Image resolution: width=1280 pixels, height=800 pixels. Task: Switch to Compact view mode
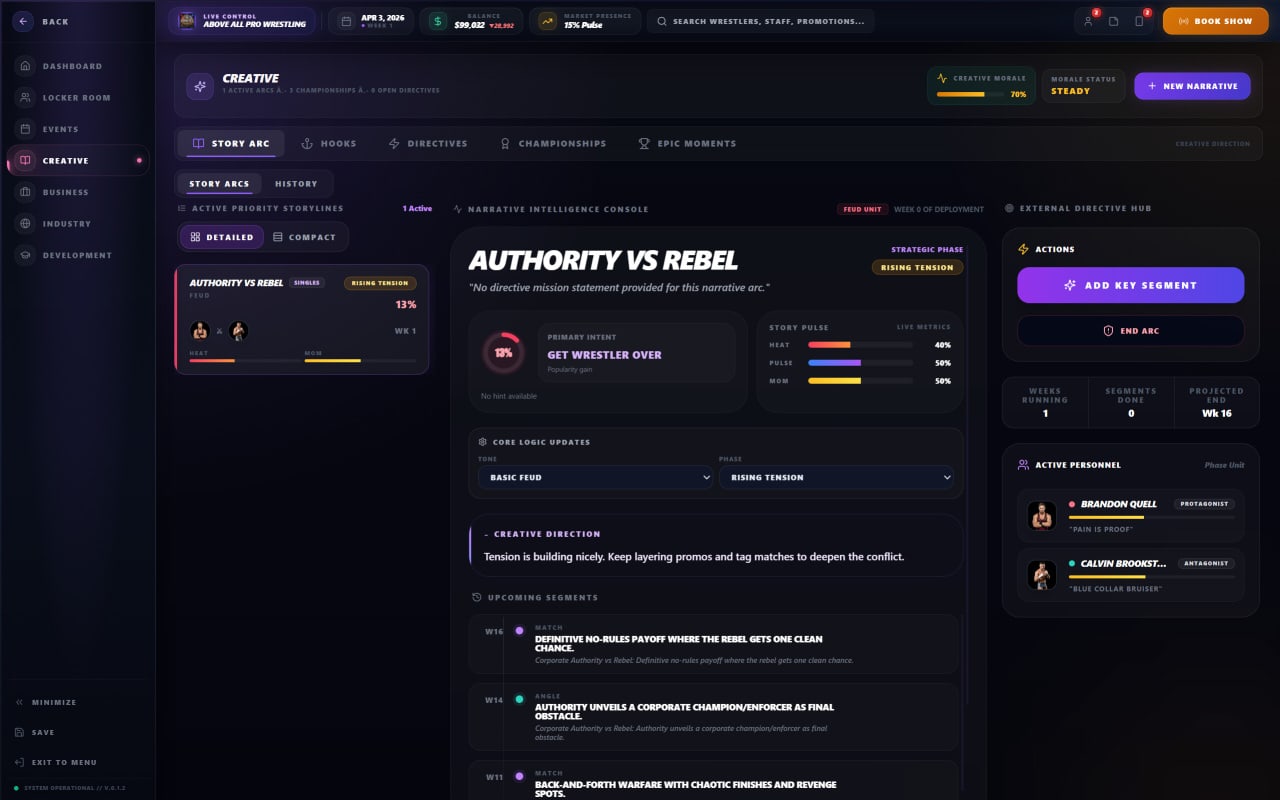305,237
